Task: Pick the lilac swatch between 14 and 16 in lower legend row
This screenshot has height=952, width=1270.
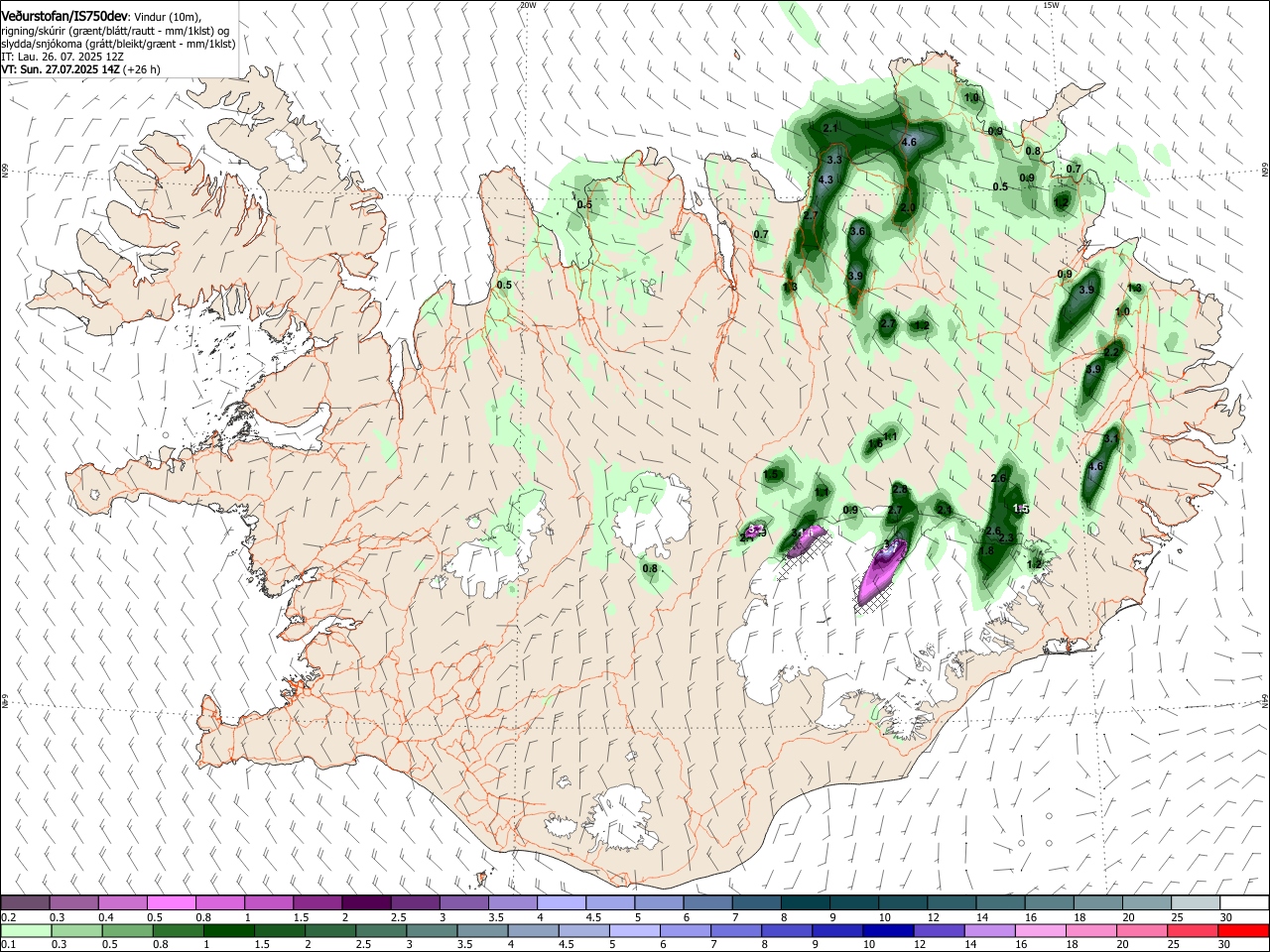Action: click(988, 931)
